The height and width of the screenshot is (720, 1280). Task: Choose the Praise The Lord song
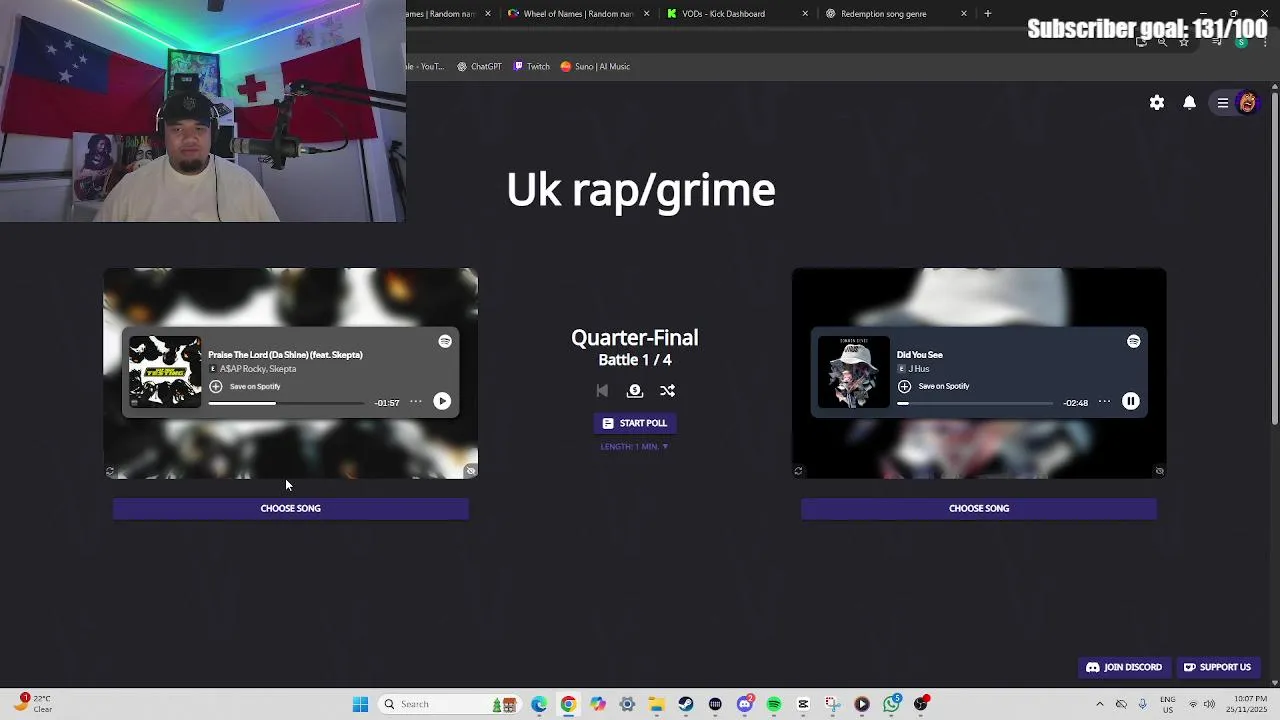tap(290, 508)
